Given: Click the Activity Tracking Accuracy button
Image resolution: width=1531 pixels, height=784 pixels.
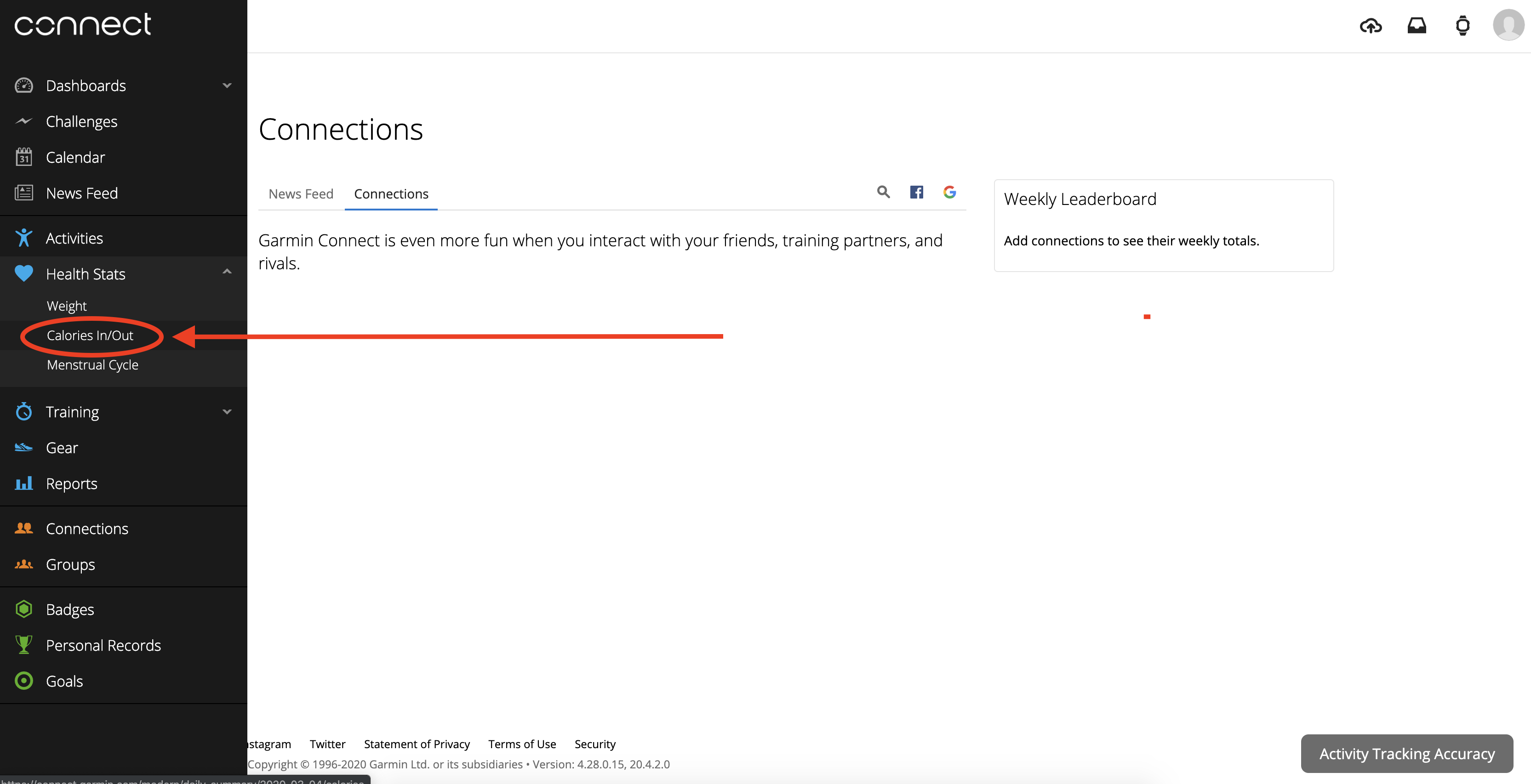Looking at the screenshot, I should tap(1407, 754).
